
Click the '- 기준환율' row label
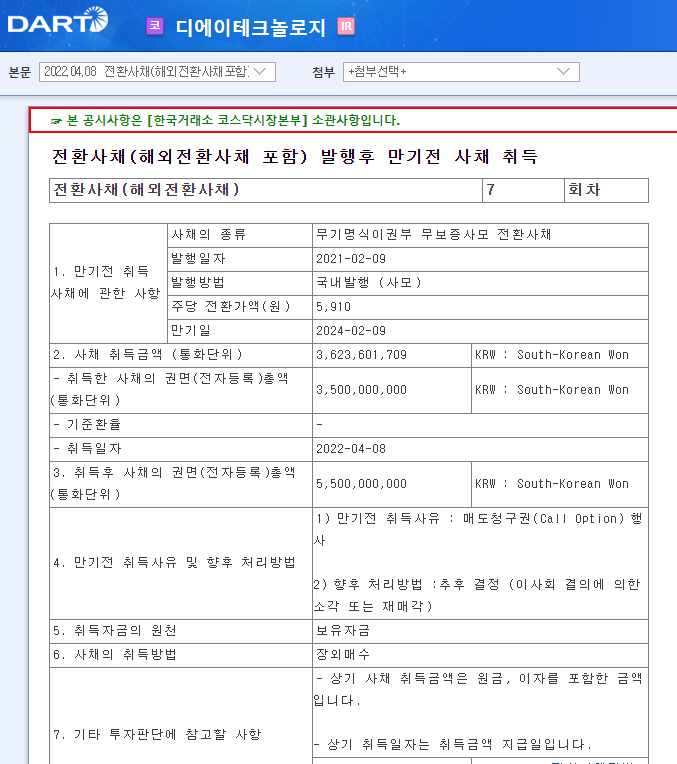point(87,425)
